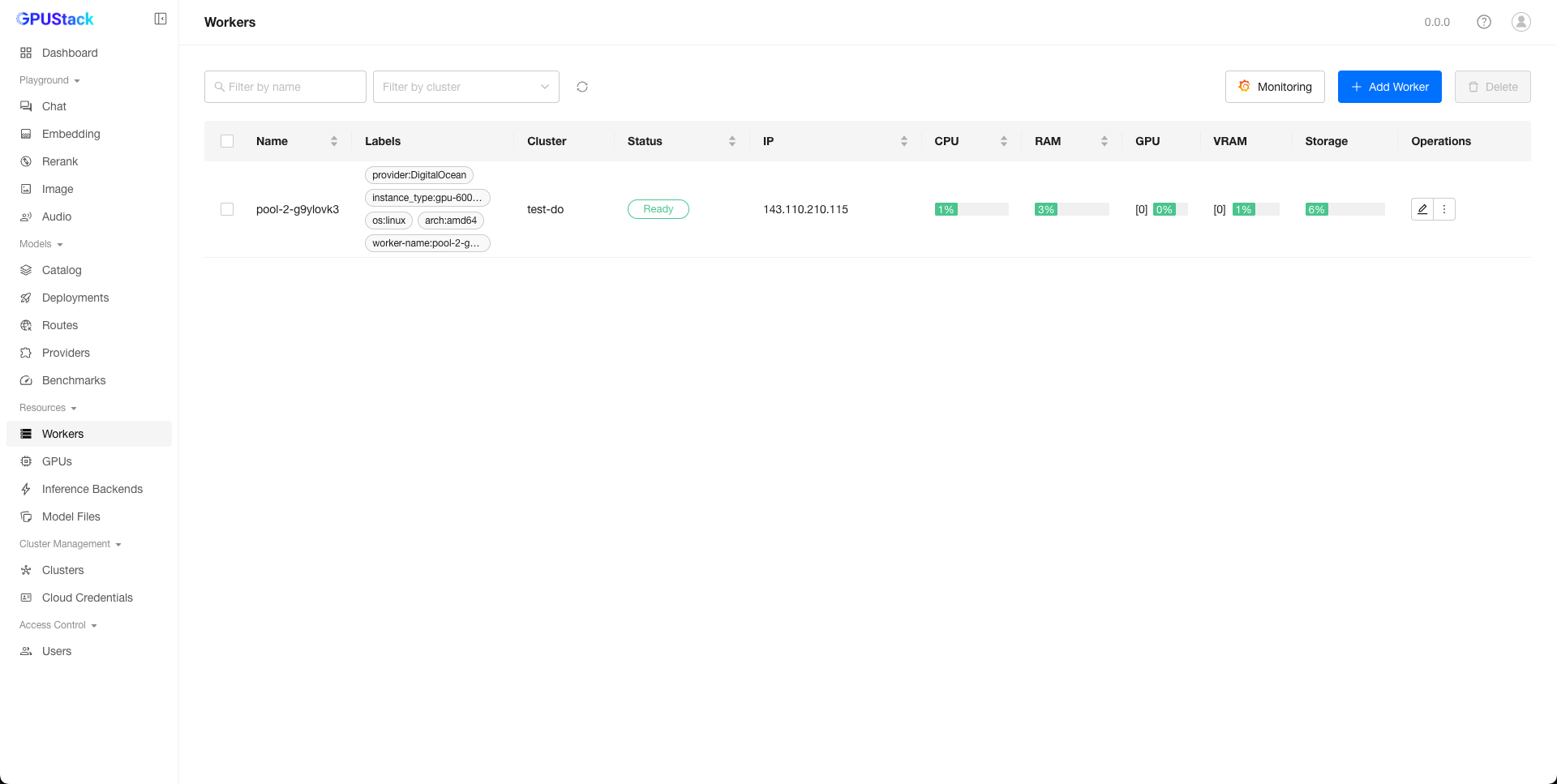Open Deployments in the sidebar
The image size is (1557, 784).
point(75,298)
